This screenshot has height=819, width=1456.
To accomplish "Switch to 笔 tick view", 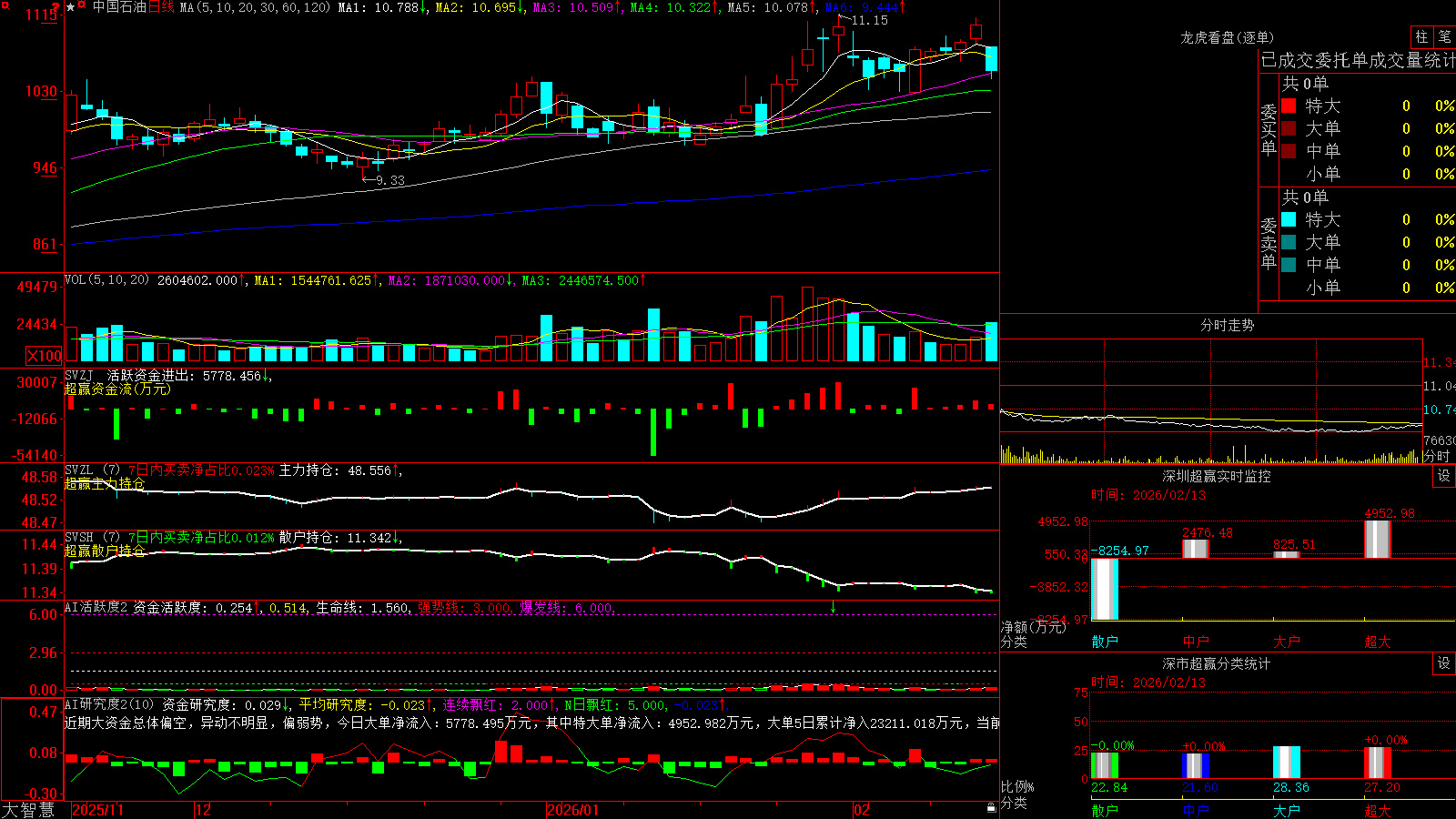I will 1445,36.
